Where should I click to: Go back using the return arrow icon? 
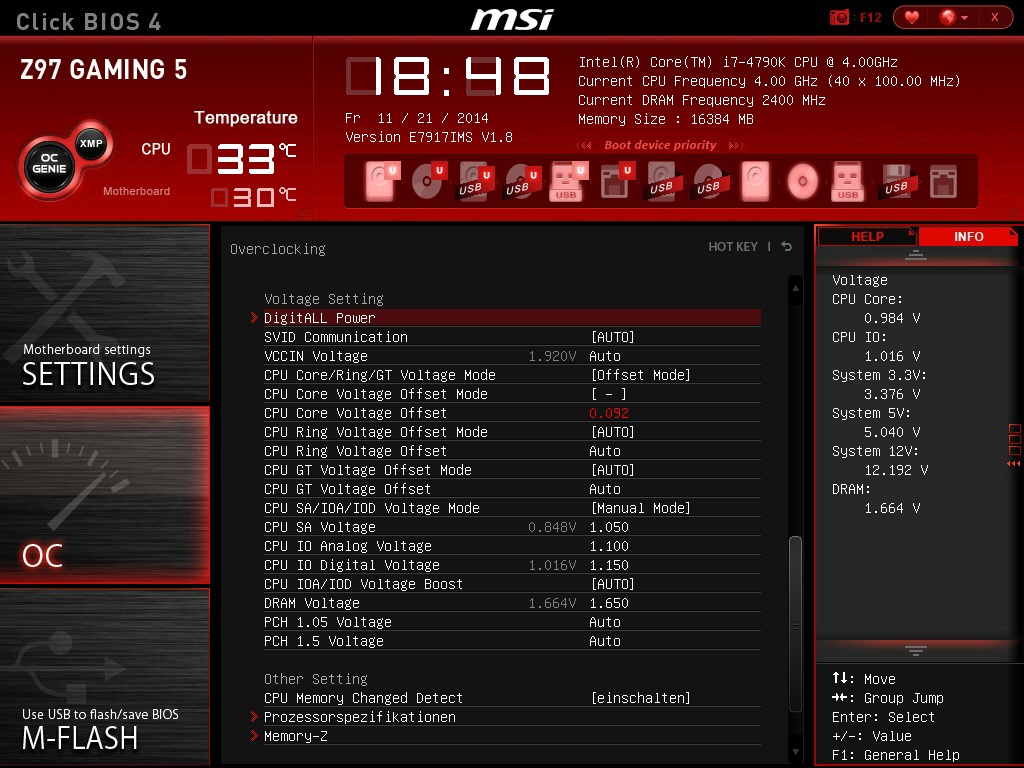pyautogui.click(x=787, y=246)
